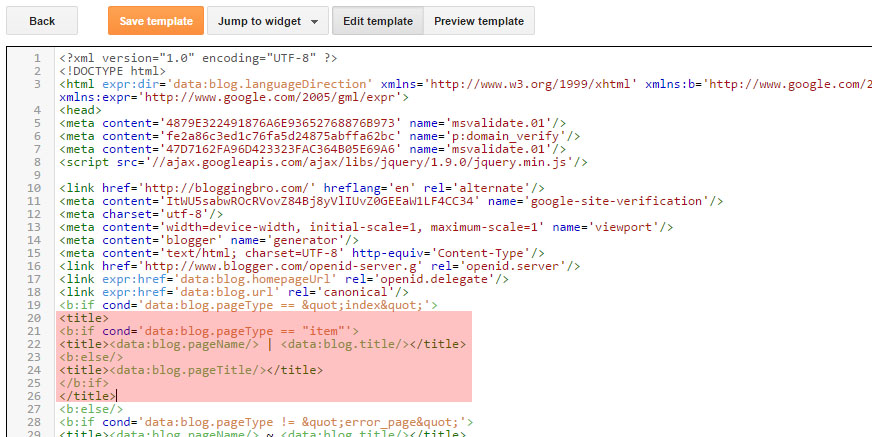Click the bloggingbro.com link href line

pos(302,188)
